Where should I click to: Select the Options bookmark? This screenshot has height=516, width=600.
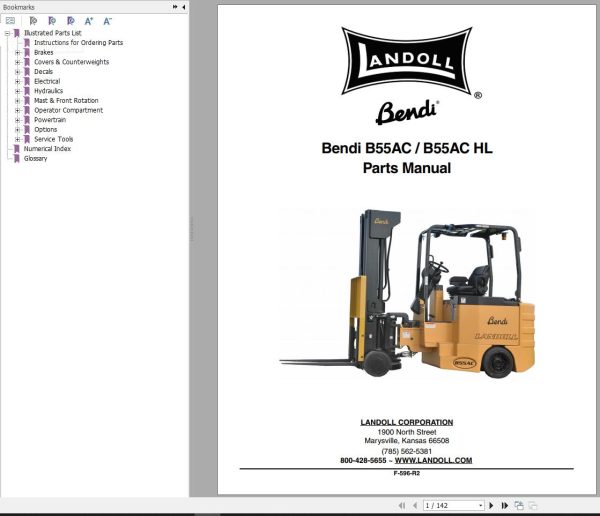46,130
